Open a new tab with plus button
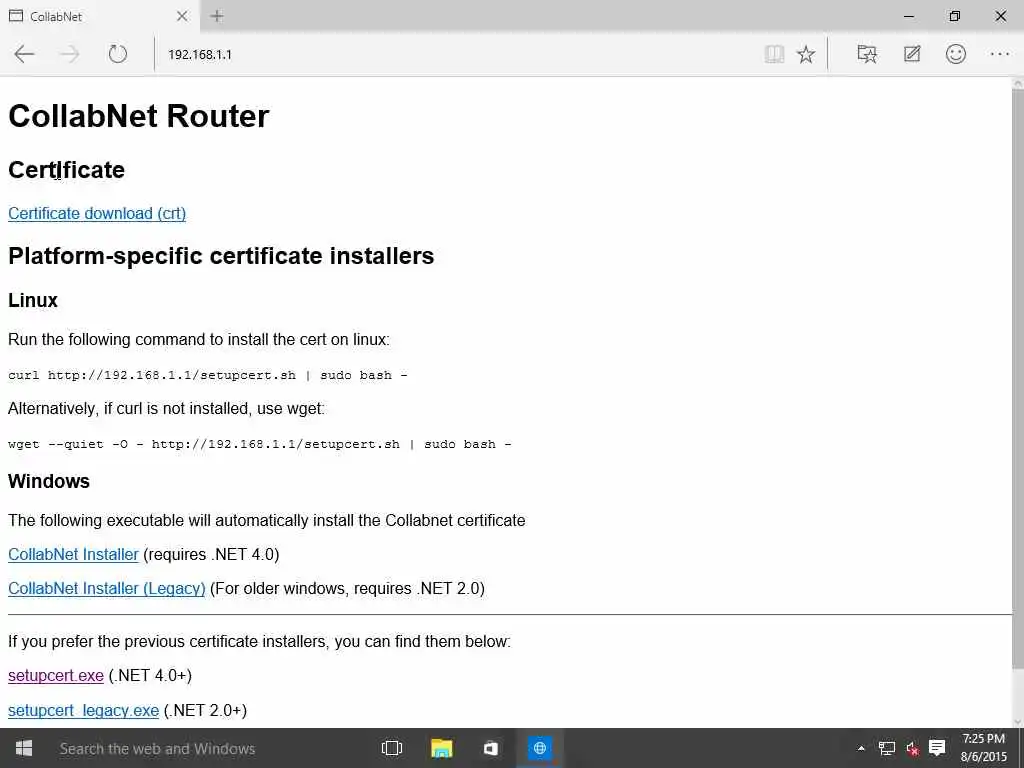This screenshot has height=768, width=1024. tap(217, 16)
